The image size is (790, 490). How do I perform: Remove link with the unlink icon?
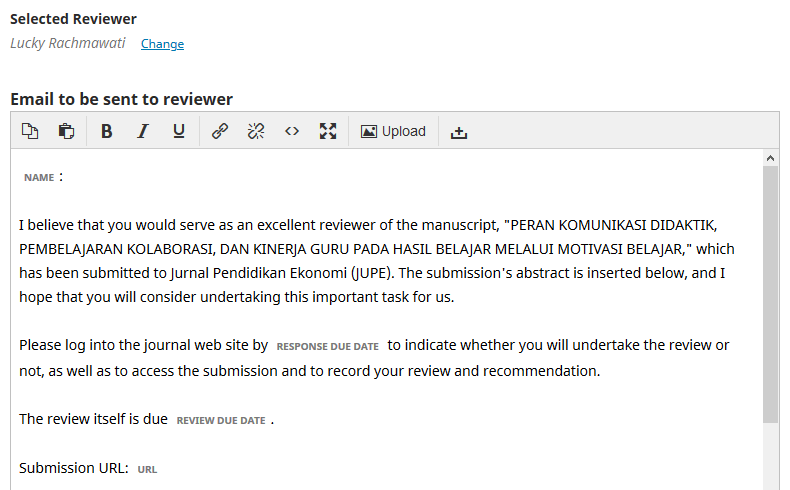coord(256,131)
